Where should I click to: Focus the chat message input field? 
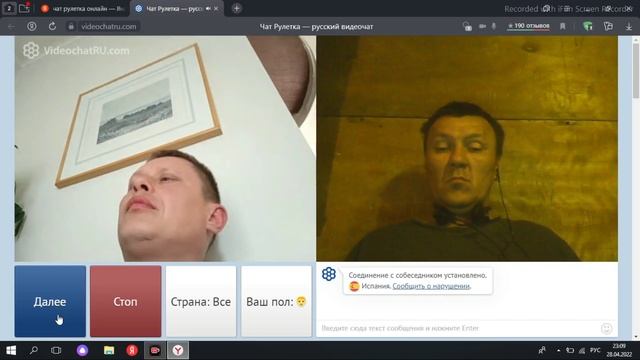pos(459,328)
